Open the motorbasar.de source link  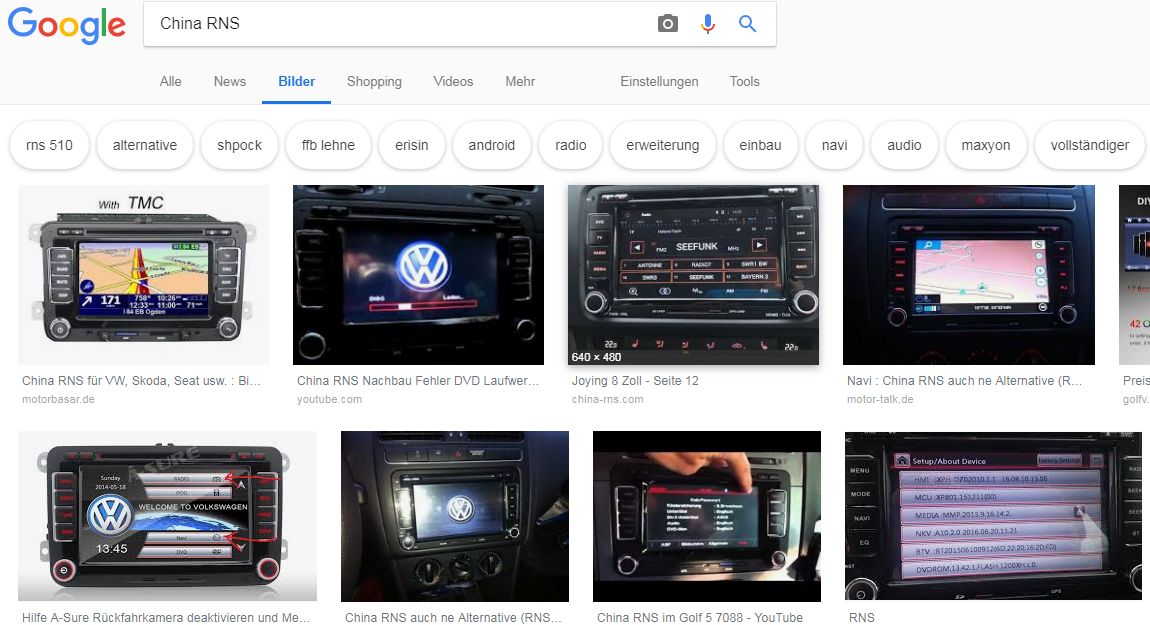[x=58, y=399]
